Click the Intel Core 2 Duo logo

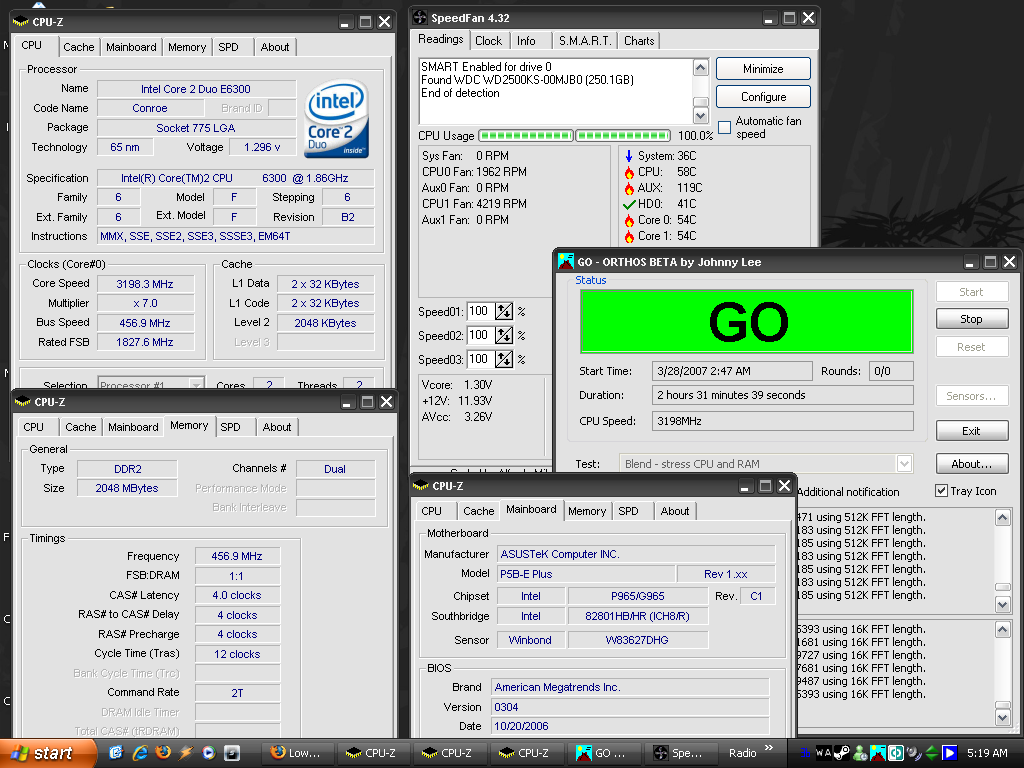coord(336,120)
